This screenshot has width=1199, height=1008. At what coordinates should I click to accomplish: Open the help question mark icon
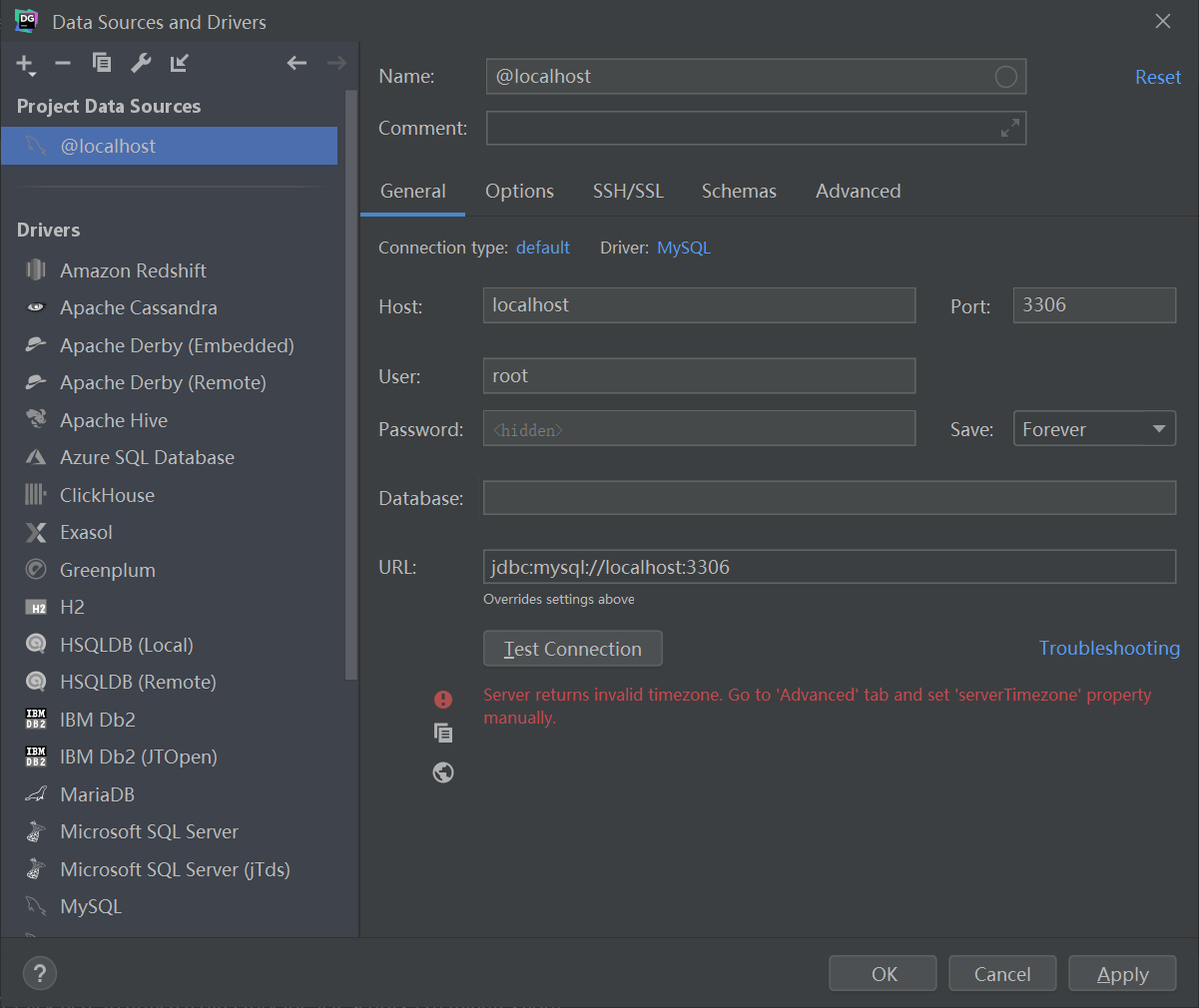click(39, 972)
